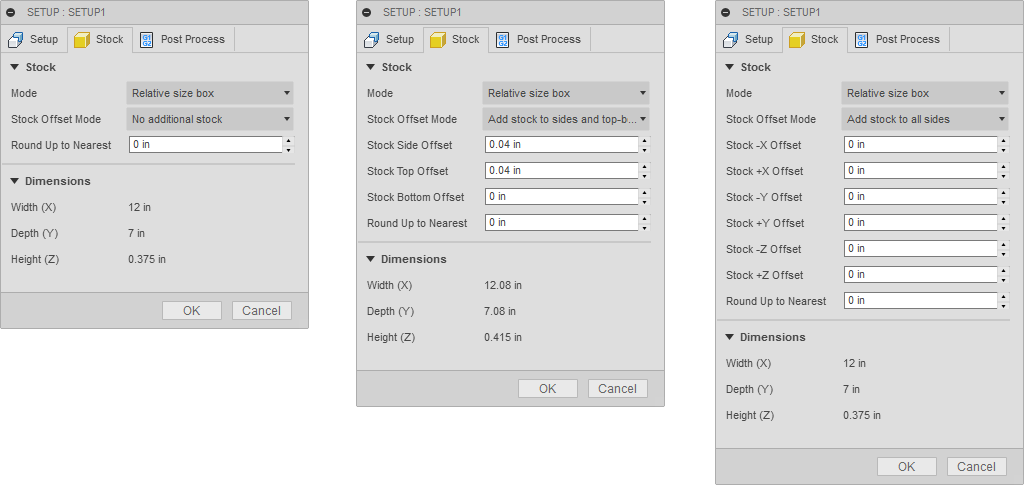Open Post Process tab in left dialog
This screenshot has height=486, width=1026.
[184, 39]
